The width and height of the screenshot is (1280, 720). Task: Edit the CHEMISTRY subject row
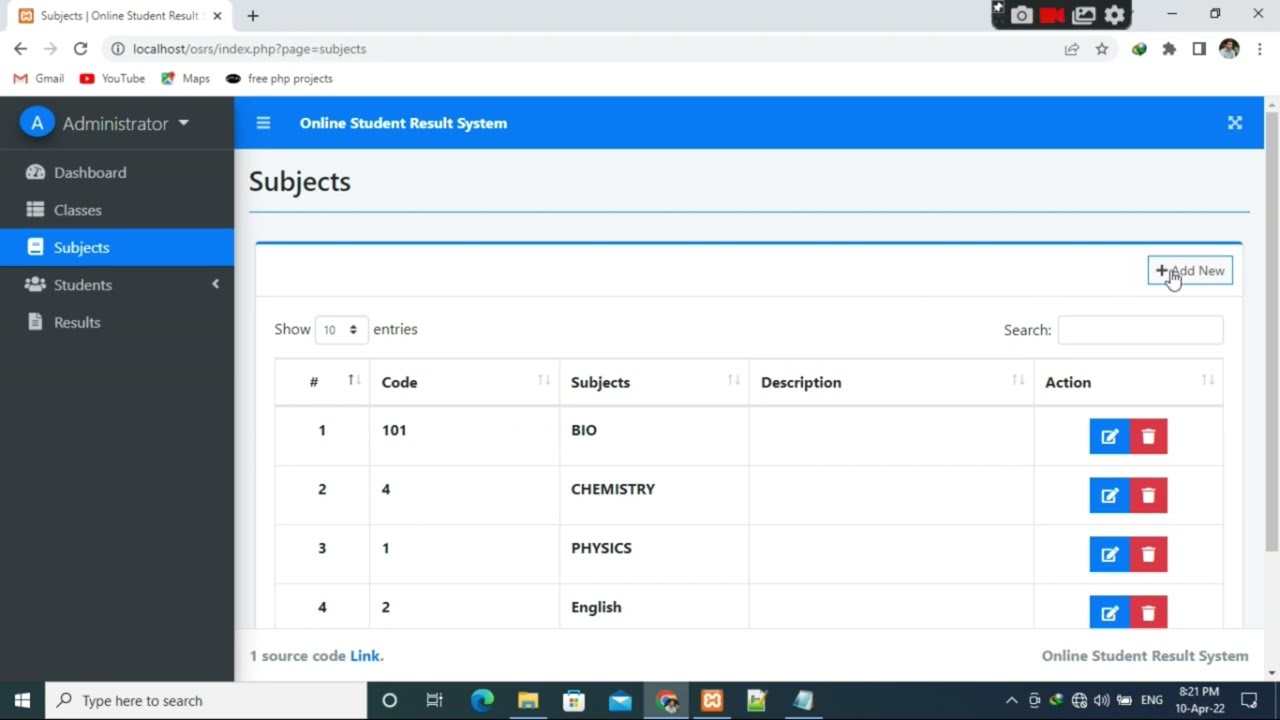pyautogui.click(x=1109, y=496)
